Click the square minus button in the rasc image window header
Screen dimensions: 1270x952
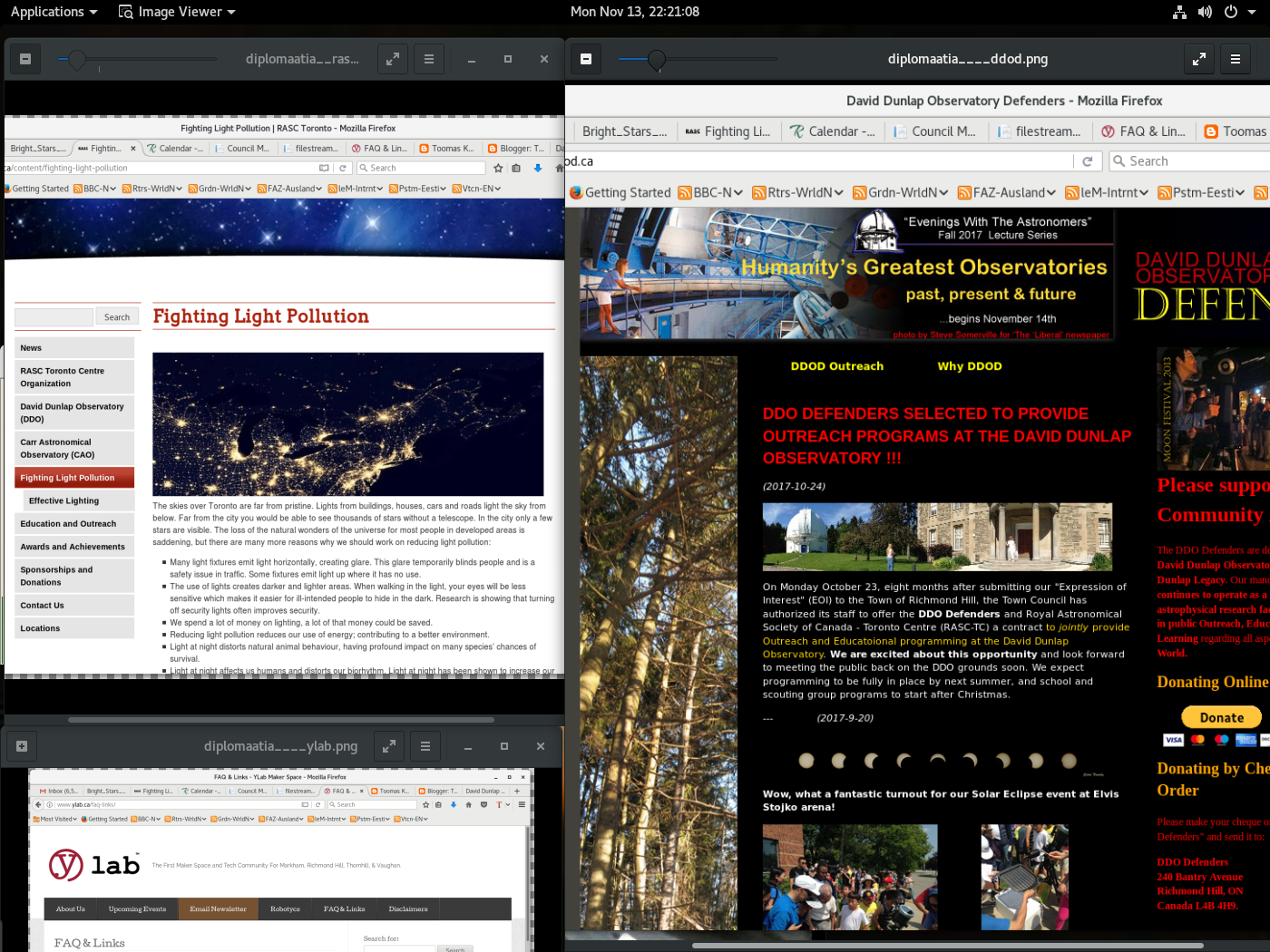25,59
